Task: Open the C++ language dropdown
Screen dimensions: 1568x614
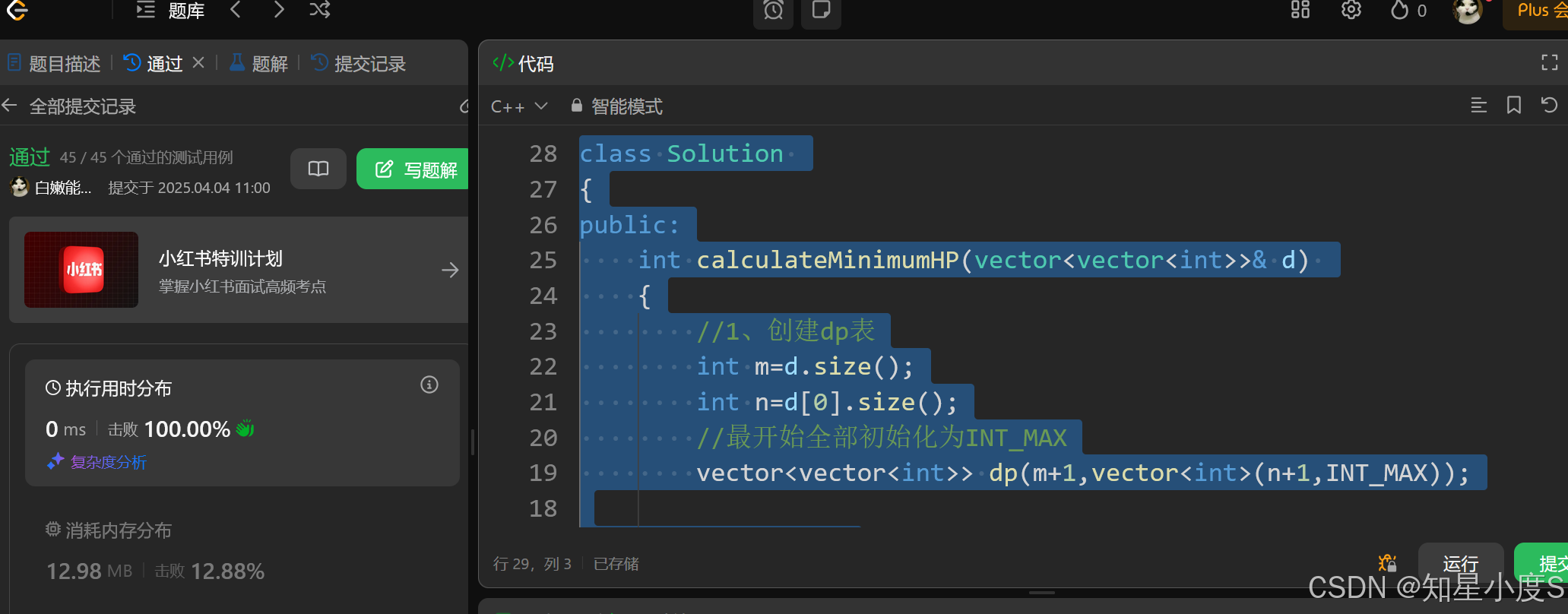Action: click(519, 106)
